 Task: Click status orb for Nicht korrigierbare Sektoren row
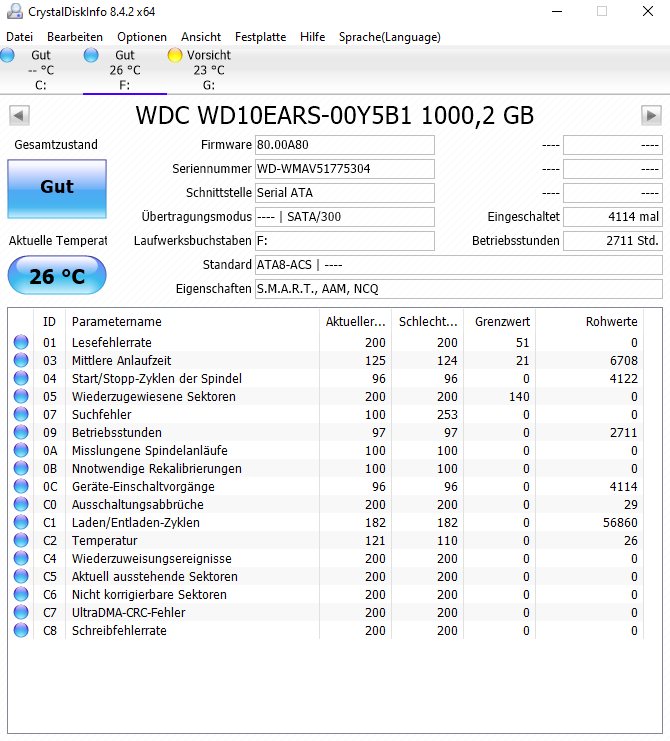tap(21, 594)
